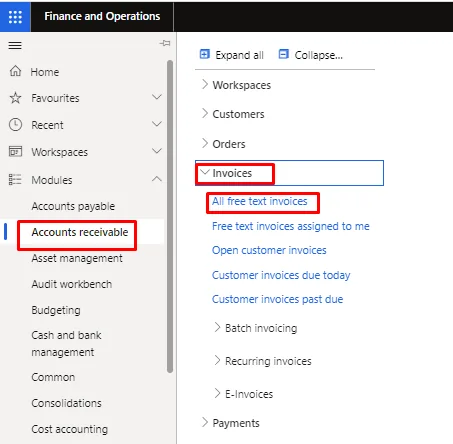Collapse the Invoices group arrow
This screenshot has height=444, width=453.
pos(204,172)
